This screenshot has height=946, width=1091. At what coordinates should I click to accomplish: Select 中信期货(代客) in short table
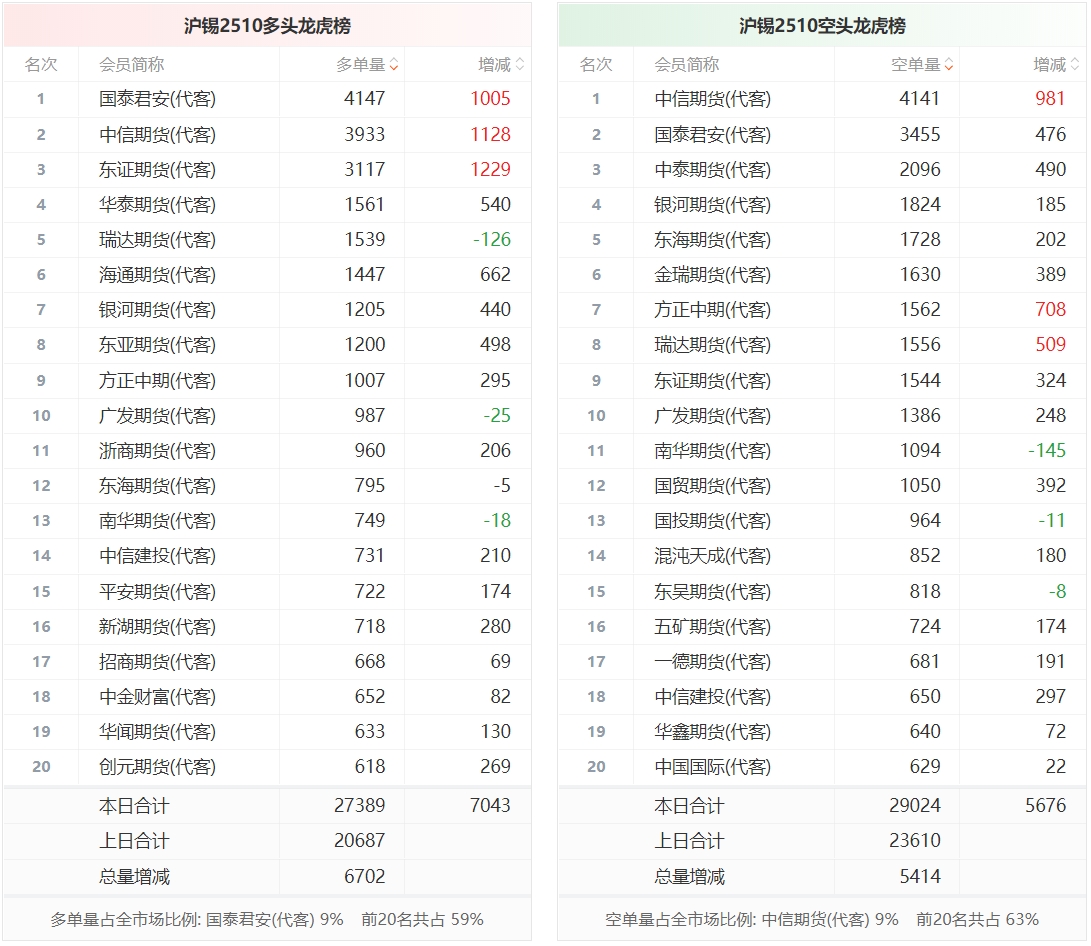pyautogui.click(x=712, y=99)
